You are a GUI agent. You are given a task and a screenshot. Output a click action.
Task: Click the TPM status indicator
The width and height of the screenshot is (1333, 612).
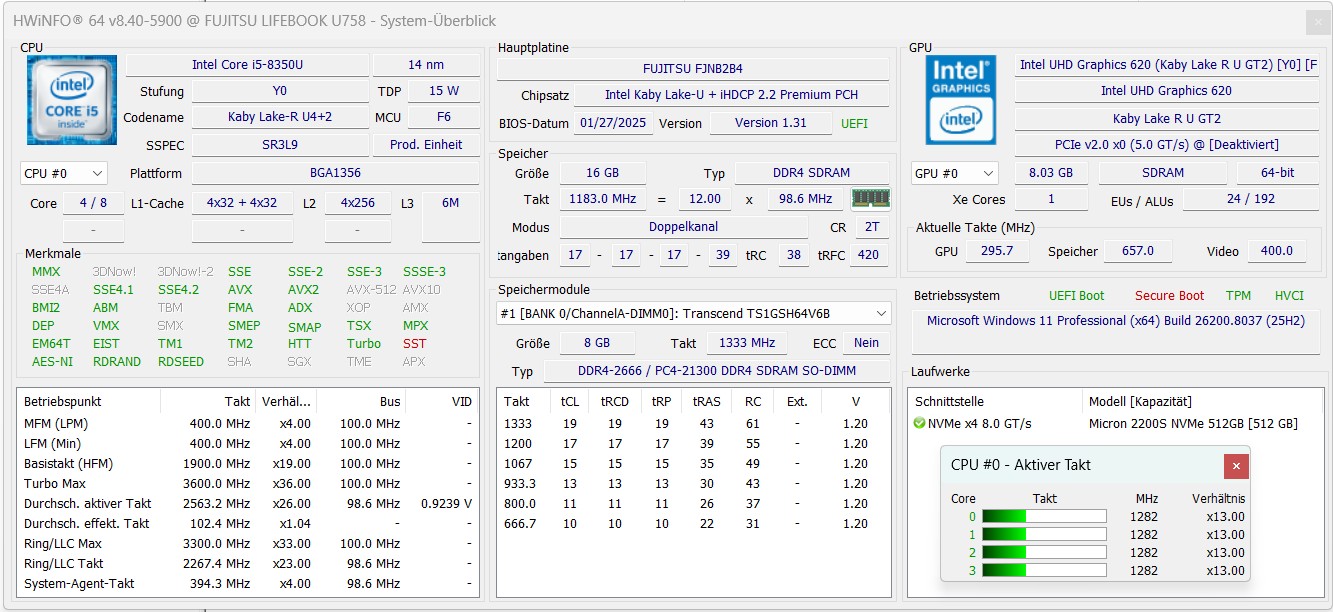point(1238,296)
